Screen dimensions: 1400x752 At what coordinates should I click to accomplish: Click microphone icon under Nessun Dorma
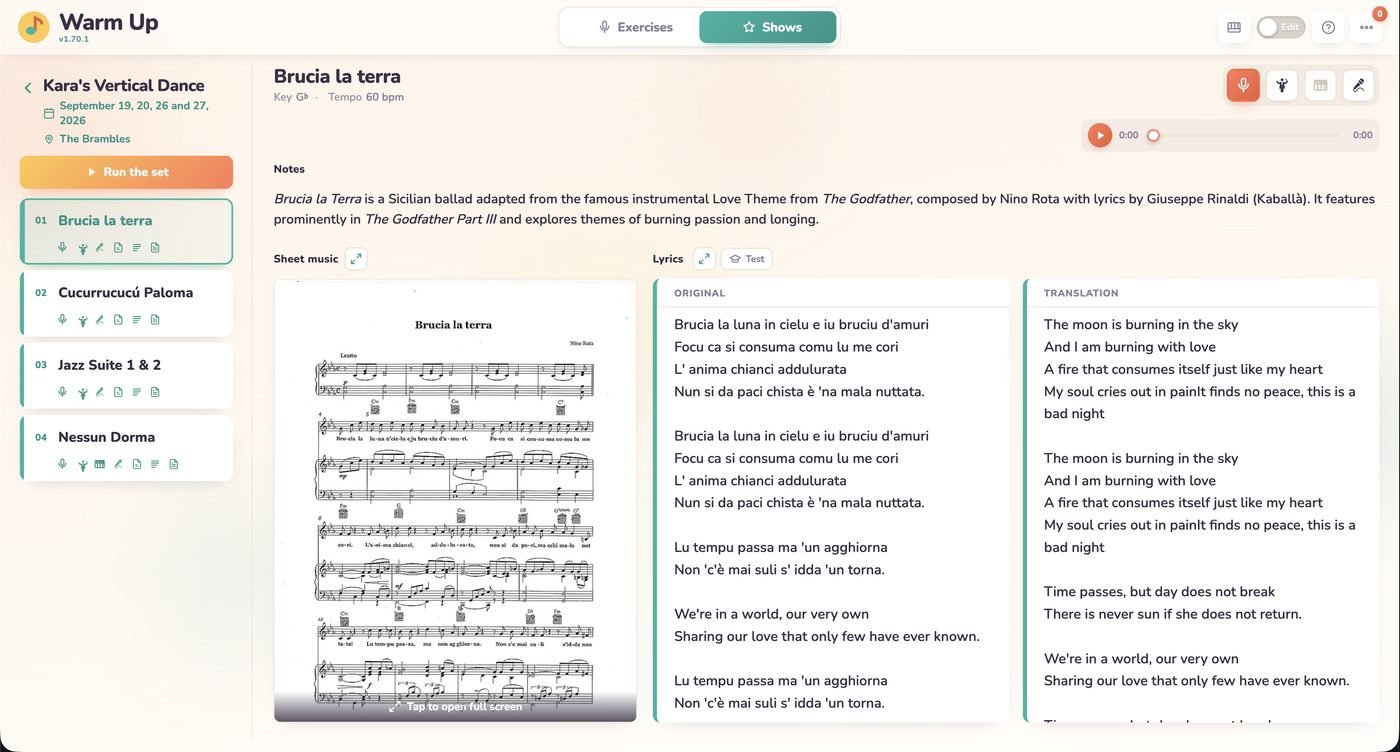(62, 464)
